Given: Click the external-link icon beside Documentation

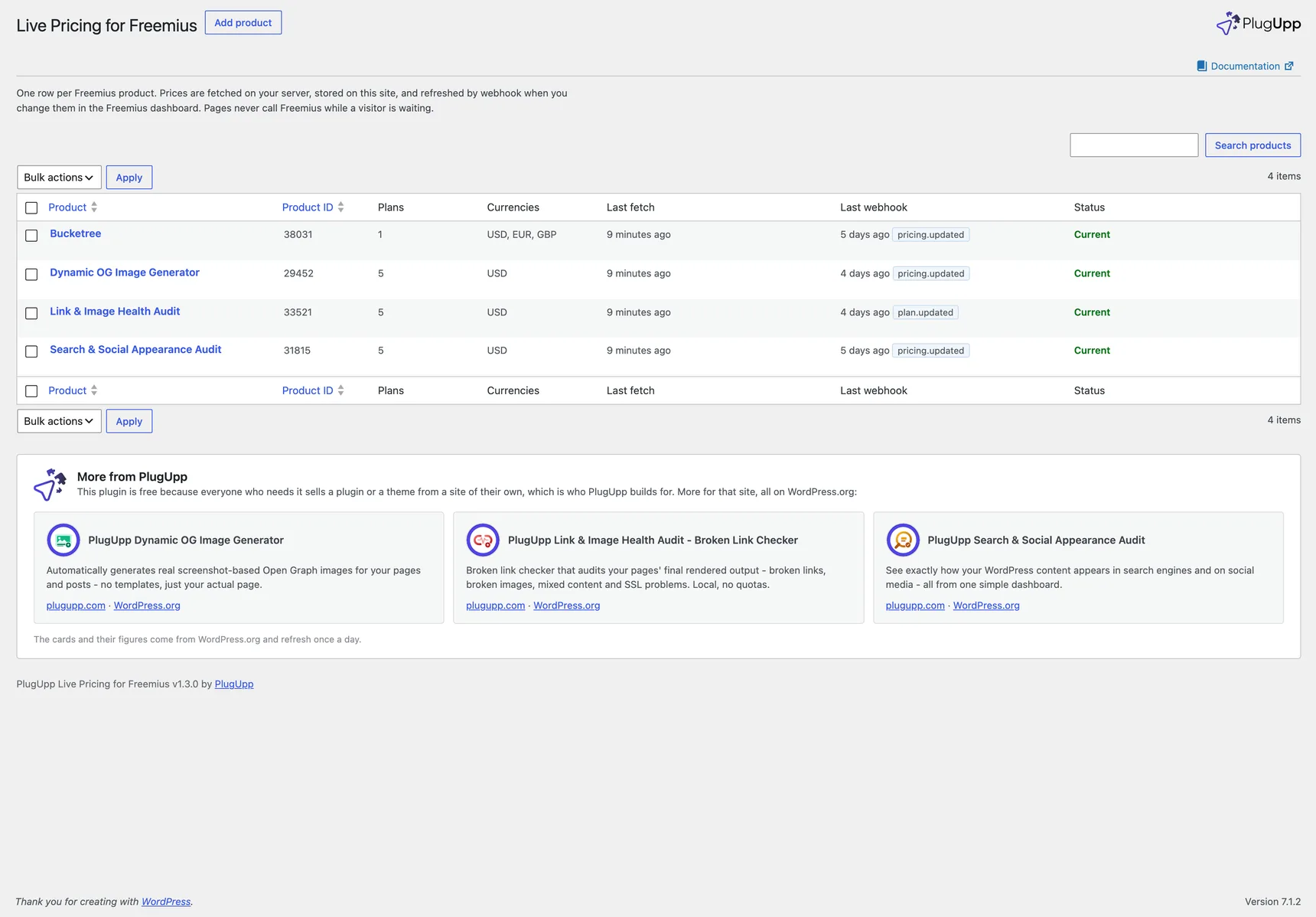Looking at the screenshot, I should pyautogui.click(x=1289, y=66).
